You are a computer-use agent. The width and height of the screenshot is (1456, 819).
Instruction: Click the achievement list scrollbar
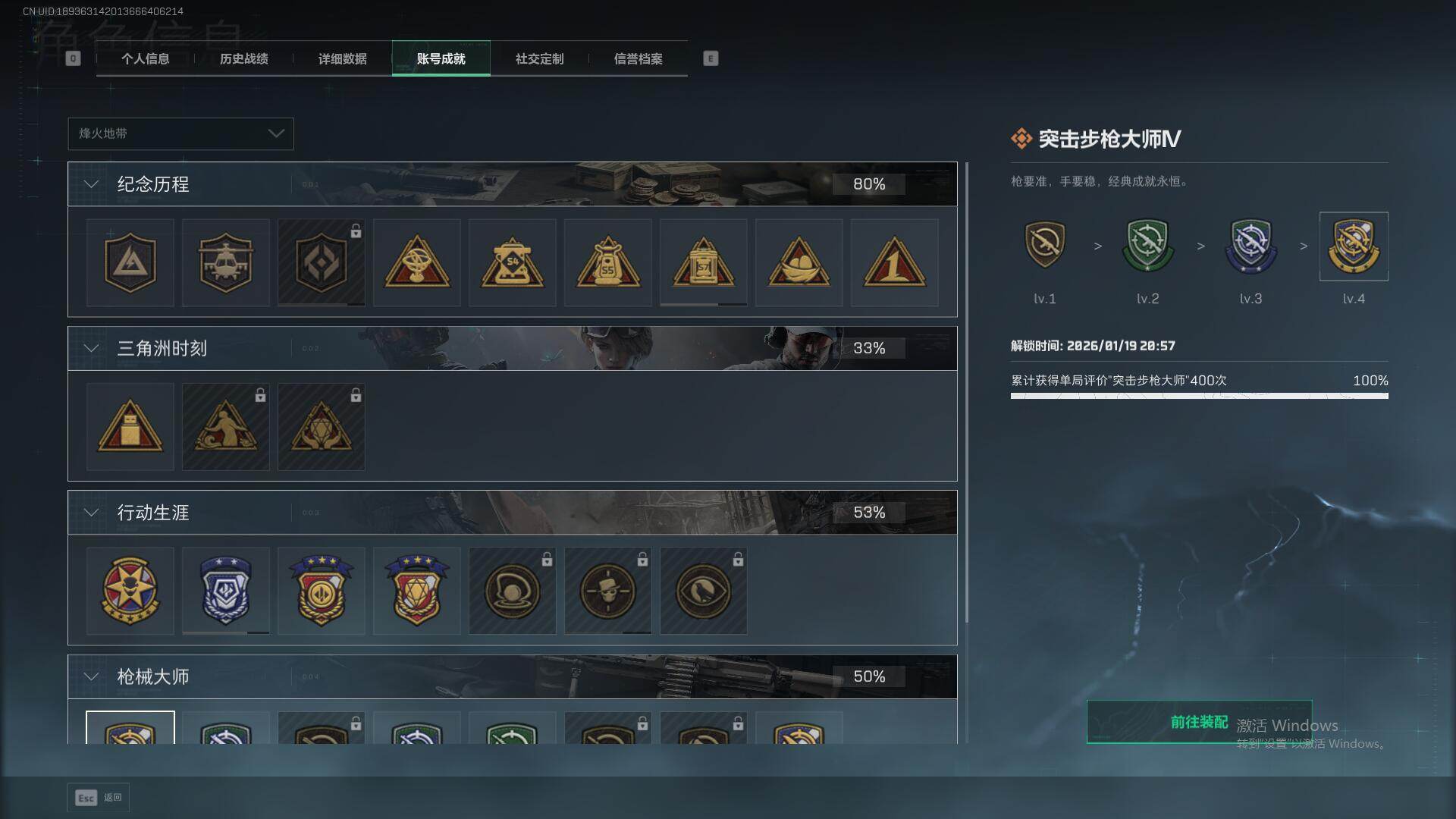[x=966, y=392]
